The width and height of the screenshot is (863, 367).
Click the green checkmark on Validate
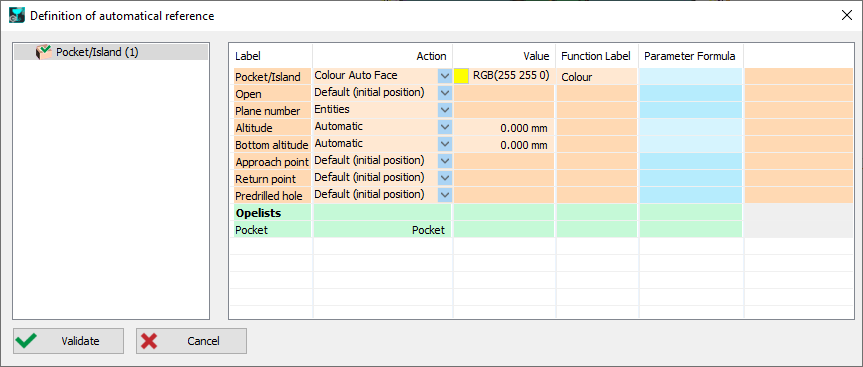click(x=26, y=341)
